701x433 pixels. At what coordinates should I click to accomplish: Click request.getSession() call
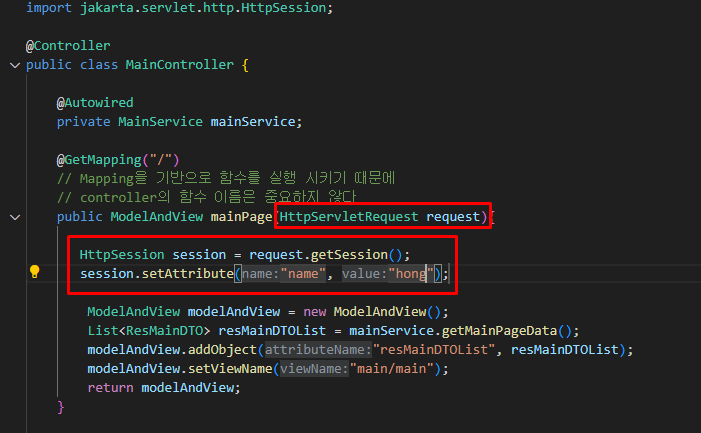[325, 255]
